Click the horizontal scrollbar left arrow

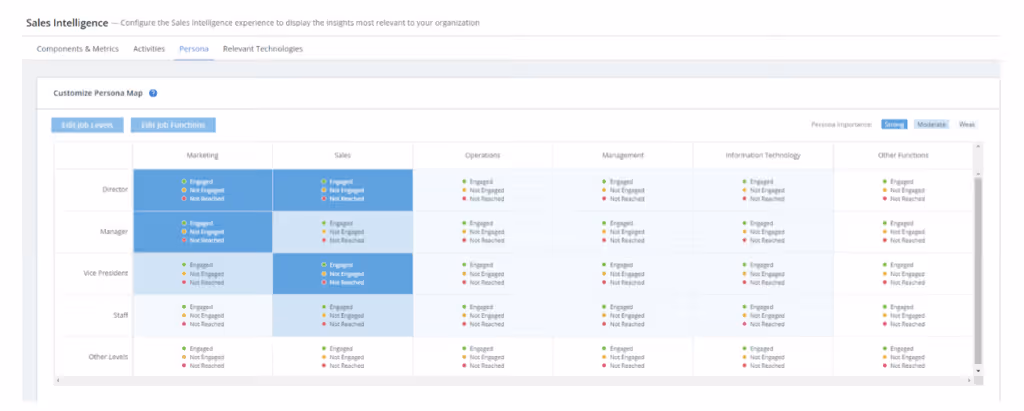click(57, 380)
